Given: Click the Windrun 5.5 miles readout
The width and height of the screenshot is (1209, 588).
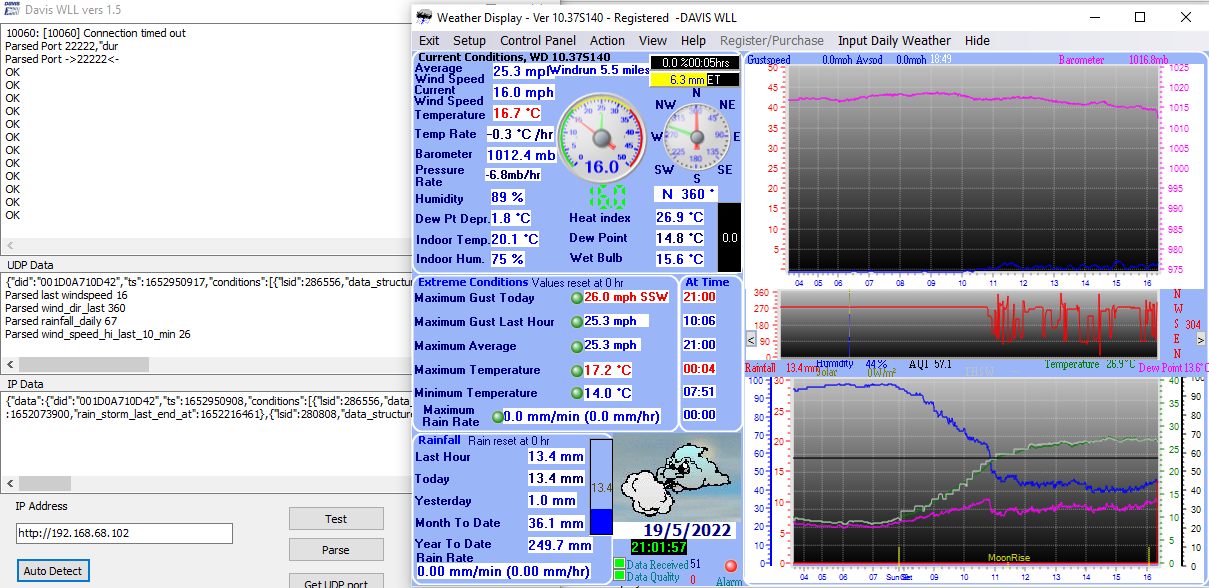Looking at the screenshot, I should [x=600, y=70].
